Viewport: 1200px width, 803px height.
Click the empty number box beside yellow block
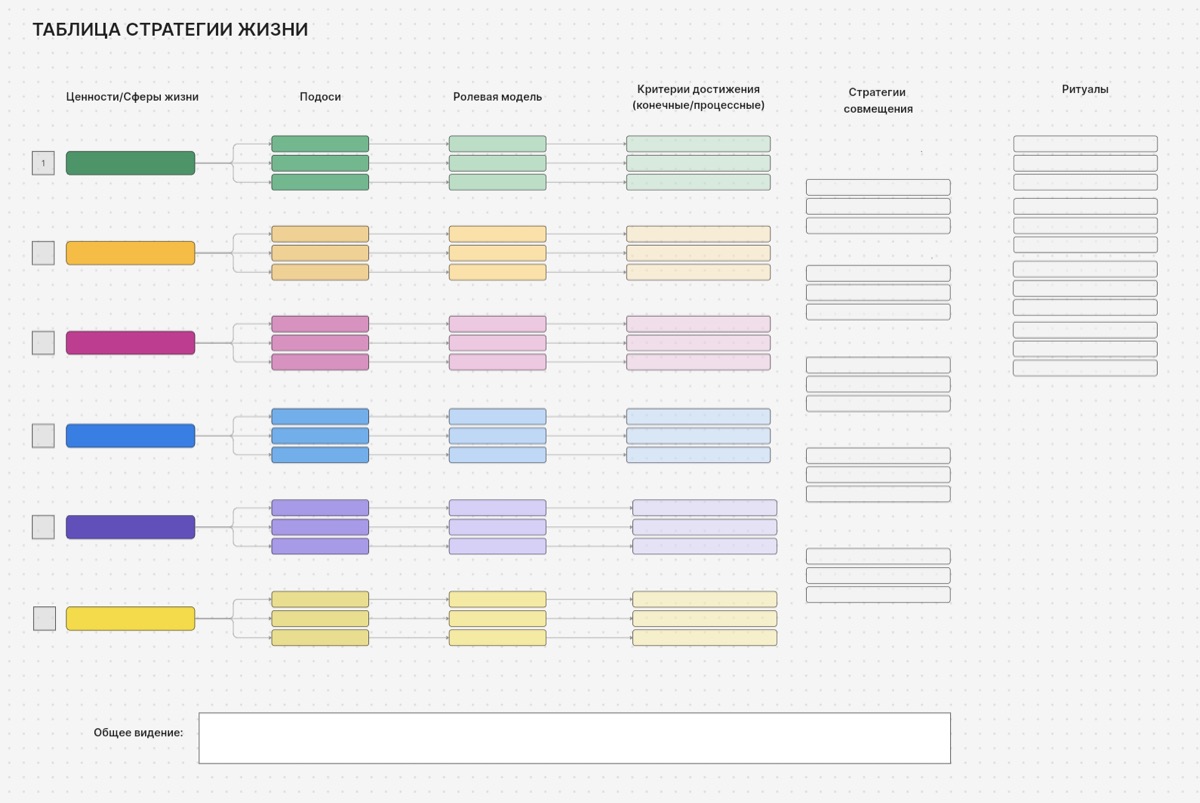(x=44, y=619)
